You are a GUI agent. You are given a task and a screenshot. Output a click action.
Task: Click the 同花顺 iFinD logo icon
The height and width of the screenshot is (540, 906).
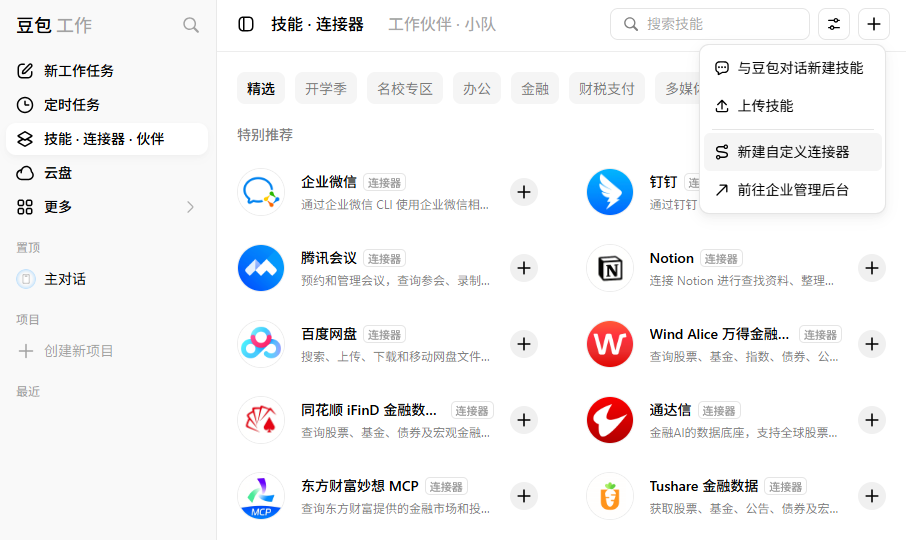point(261,420)
